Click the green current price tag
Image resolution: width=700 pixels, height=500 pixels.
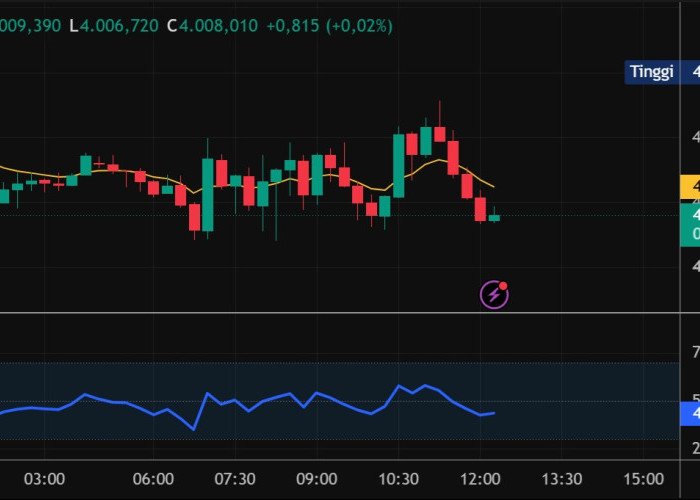(x=690, y=224)
